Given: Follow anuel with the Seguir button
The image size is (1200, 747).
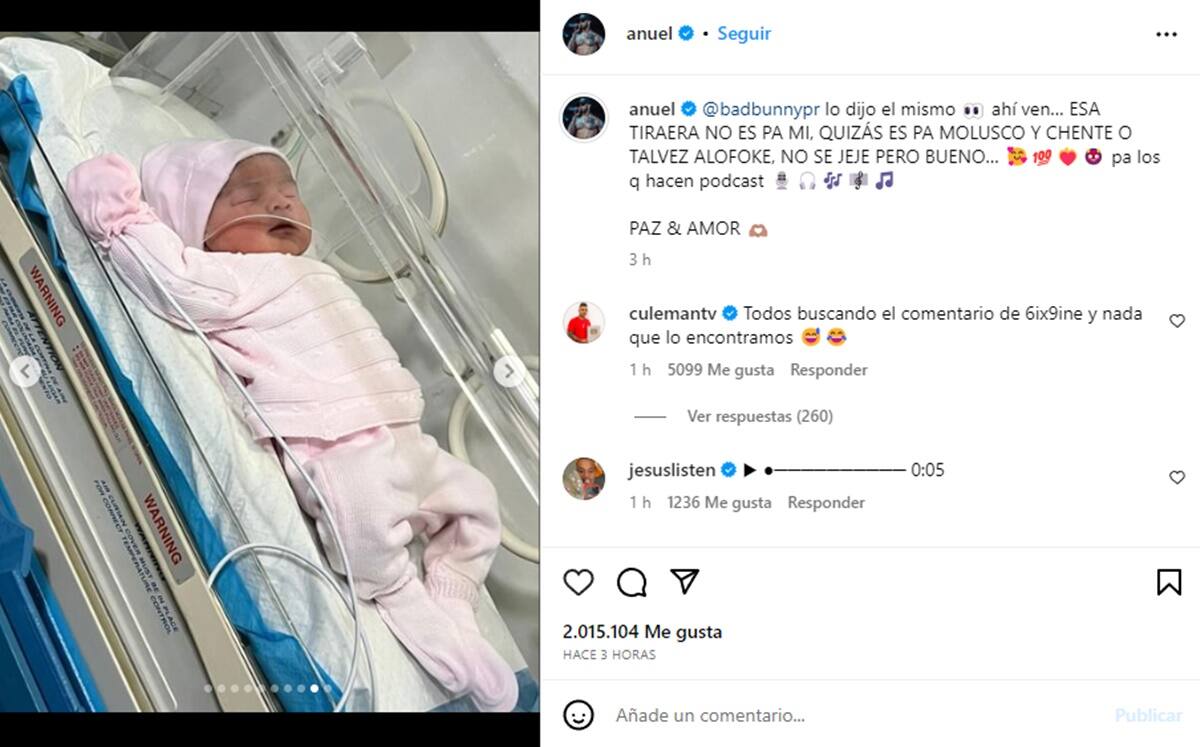Looking at the screenshot, I should tap(744, 33).
